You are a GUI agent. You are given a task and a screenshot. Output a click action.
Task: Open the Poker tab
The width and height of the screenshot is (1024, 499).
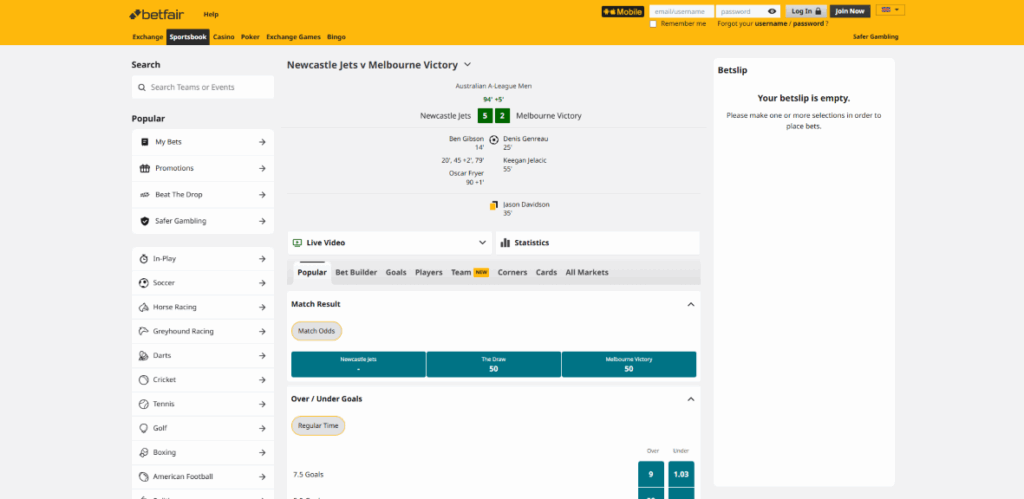(250, 37)
